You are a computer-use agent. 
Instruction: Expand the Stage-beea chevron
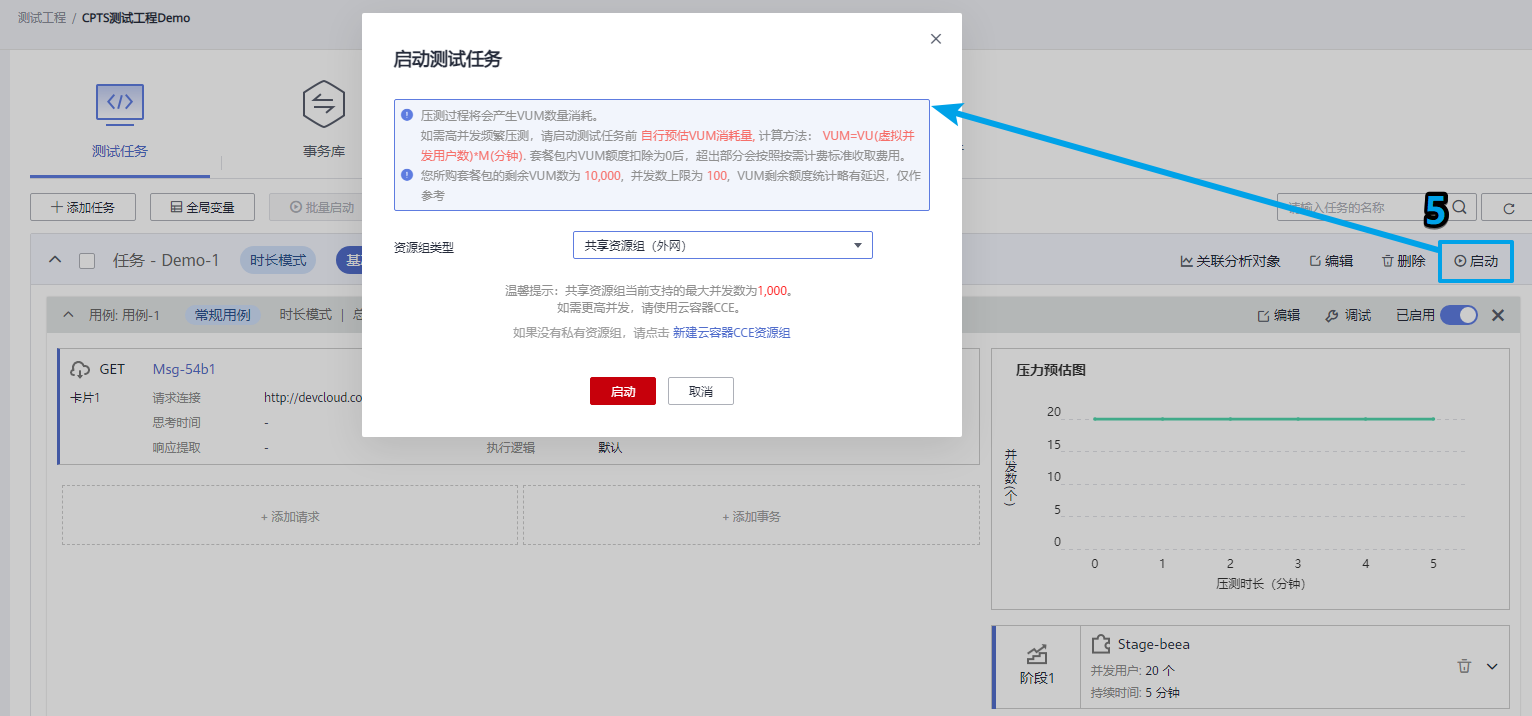coord(1492,666)
